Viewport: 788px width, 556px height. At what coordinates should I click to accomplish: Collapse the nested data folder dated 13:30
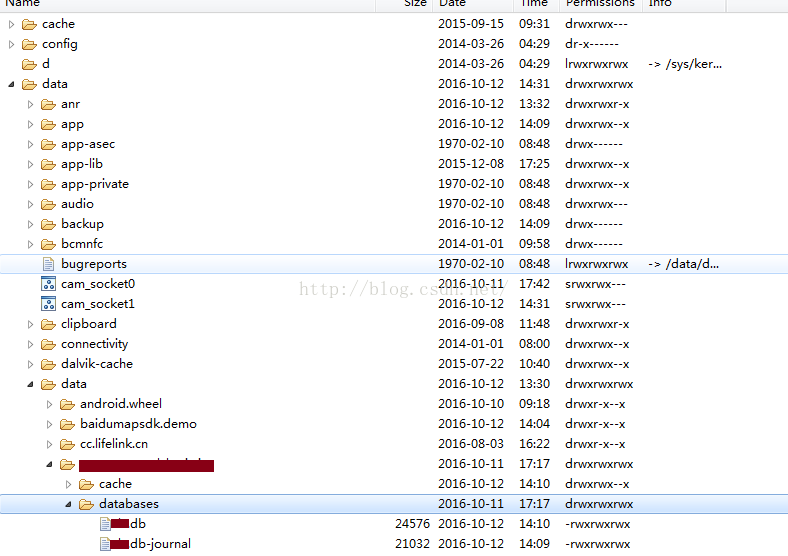30,385
